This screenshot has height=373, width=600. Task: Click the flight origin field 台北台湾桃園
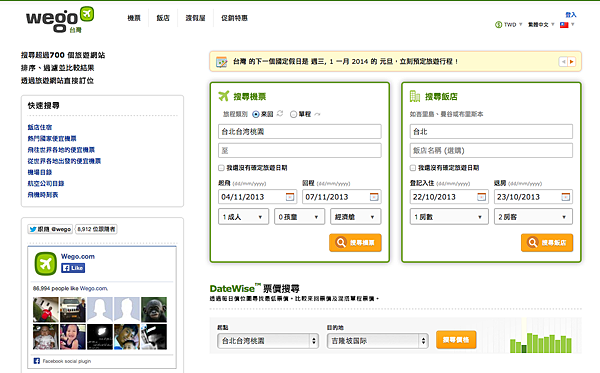(300, 132)
